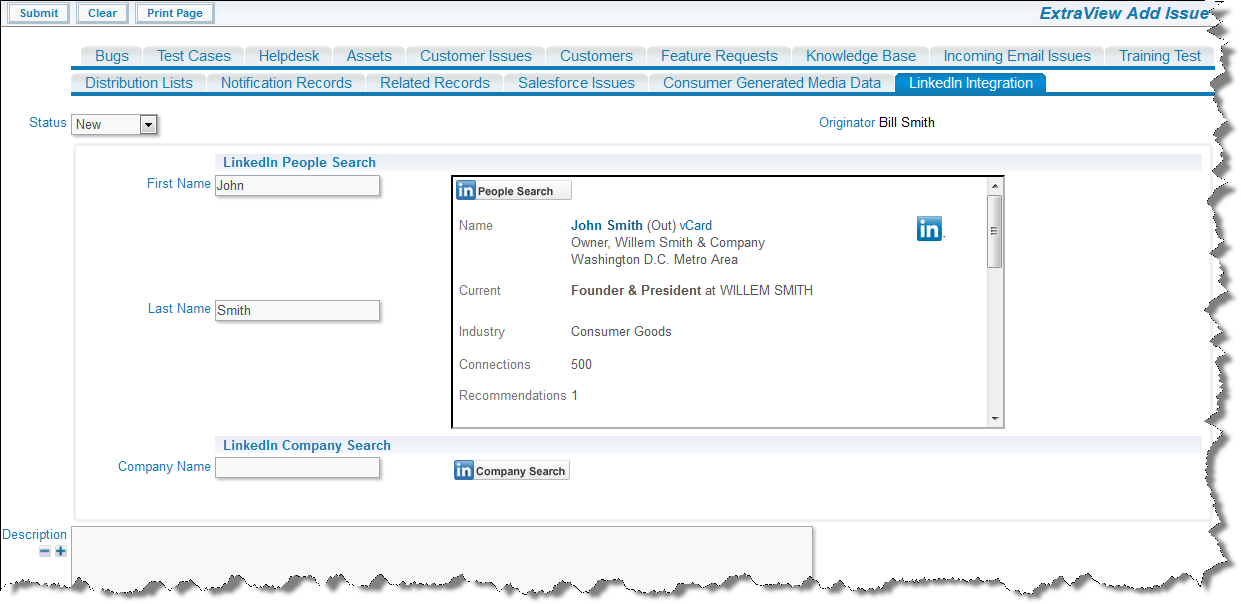Click the vCard link
The height and width of the screenshot is (604, 1241).
[x=696, y=226]
